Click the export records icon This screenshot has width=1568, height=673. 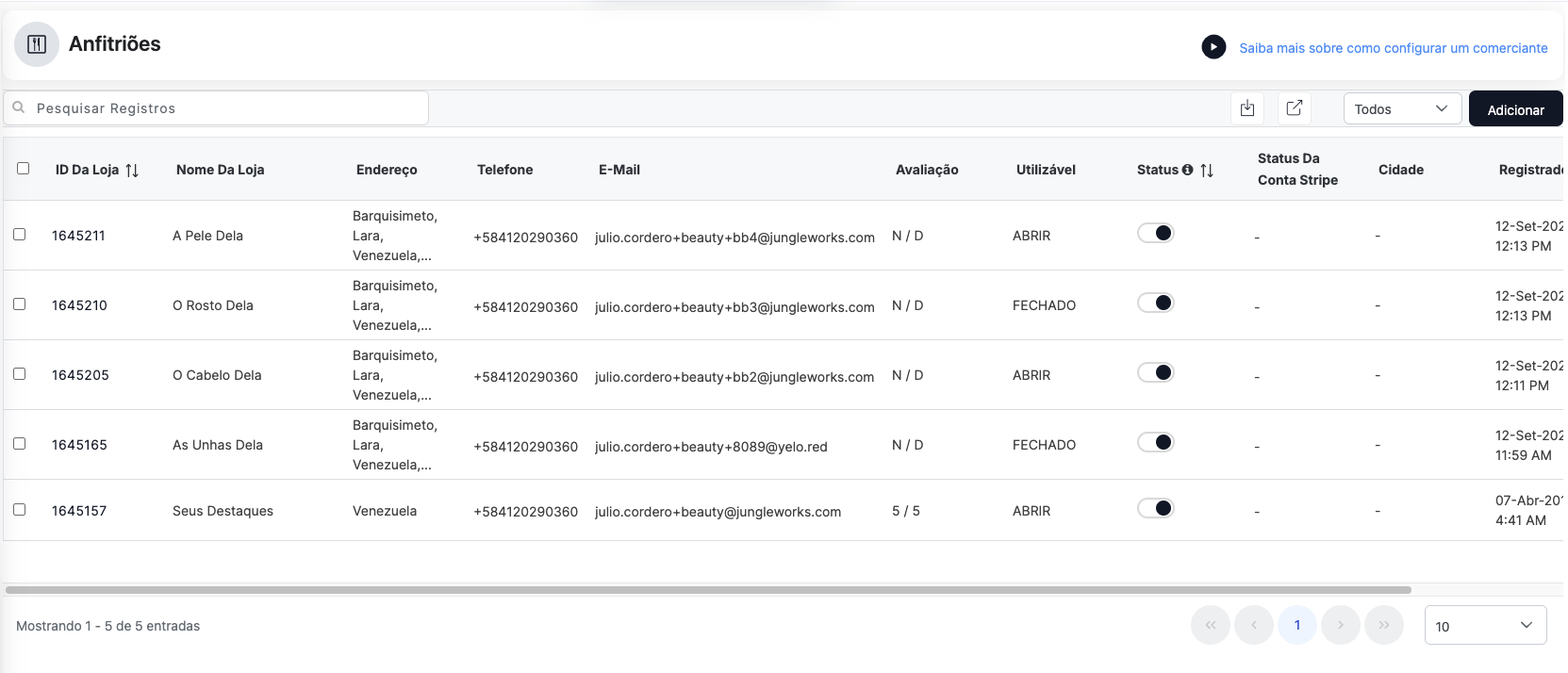click(1295, 108)
